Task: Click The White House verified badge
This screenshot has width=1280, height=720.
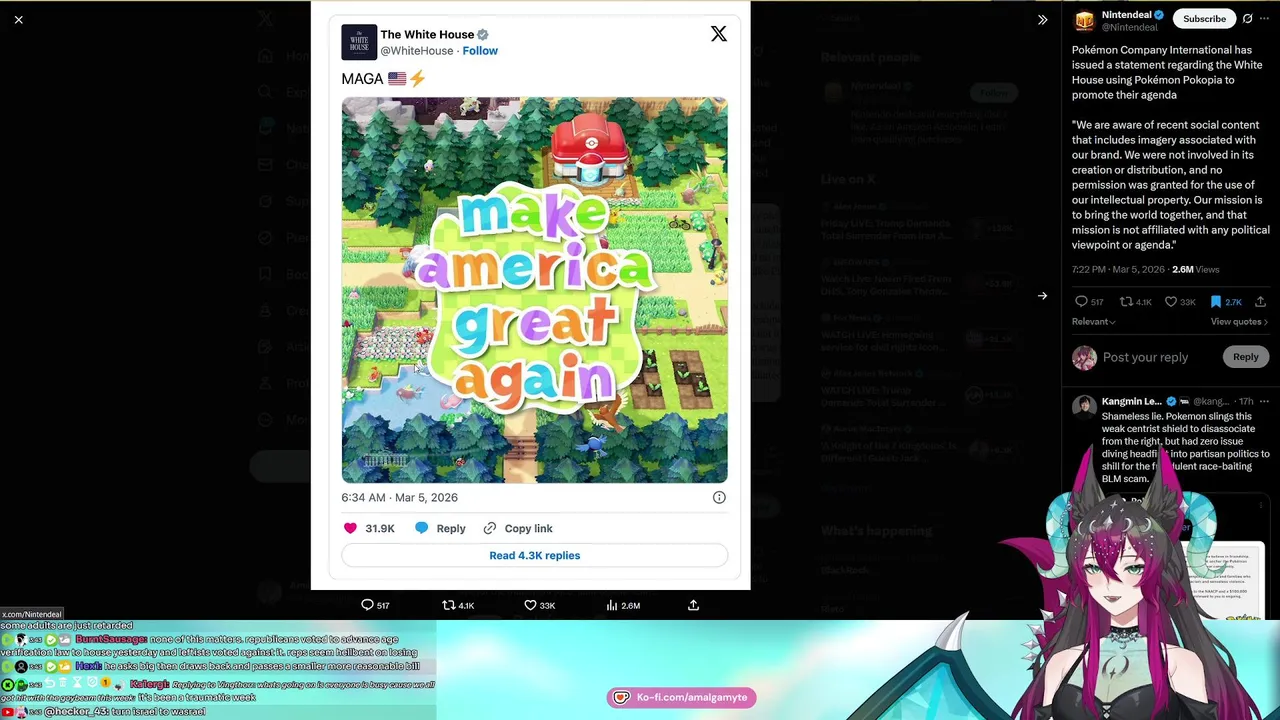Action: [483, 34]
